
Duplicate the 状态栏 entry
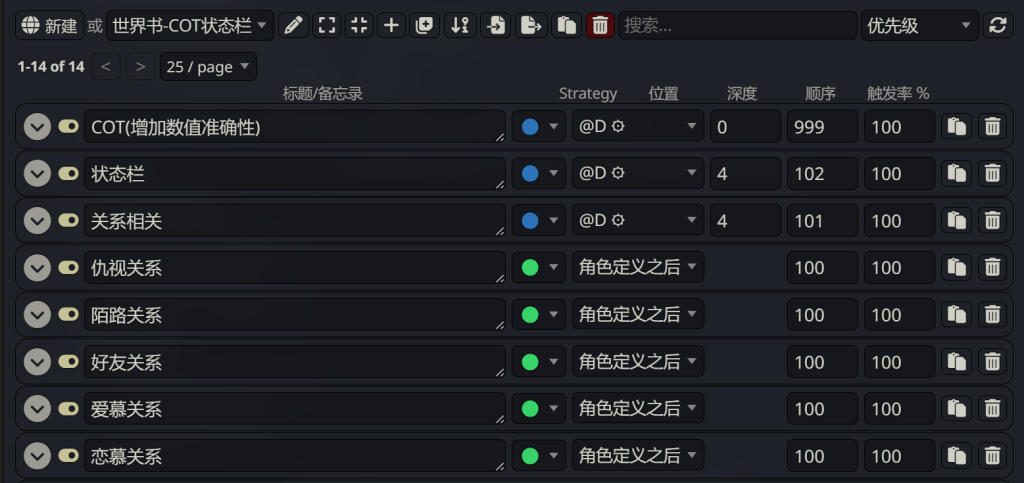[x=956, y=174]
